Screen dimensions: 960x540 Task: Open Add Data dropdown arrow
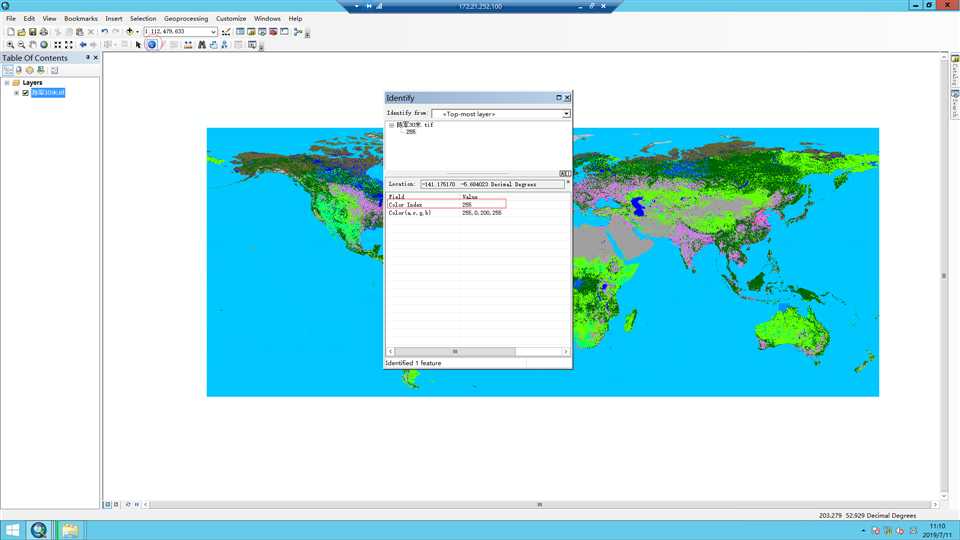click(137, 32)
